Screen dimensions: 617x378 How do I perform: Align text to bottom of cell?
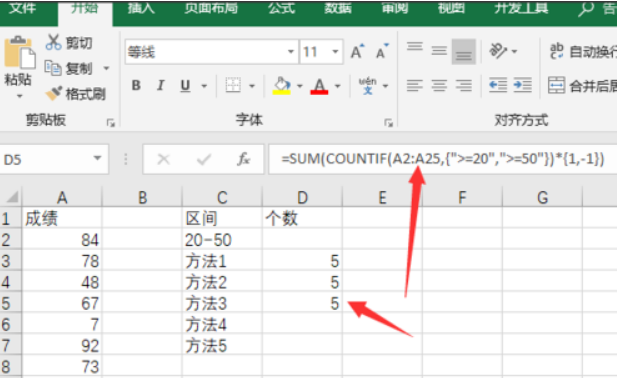tap(464, 51)
